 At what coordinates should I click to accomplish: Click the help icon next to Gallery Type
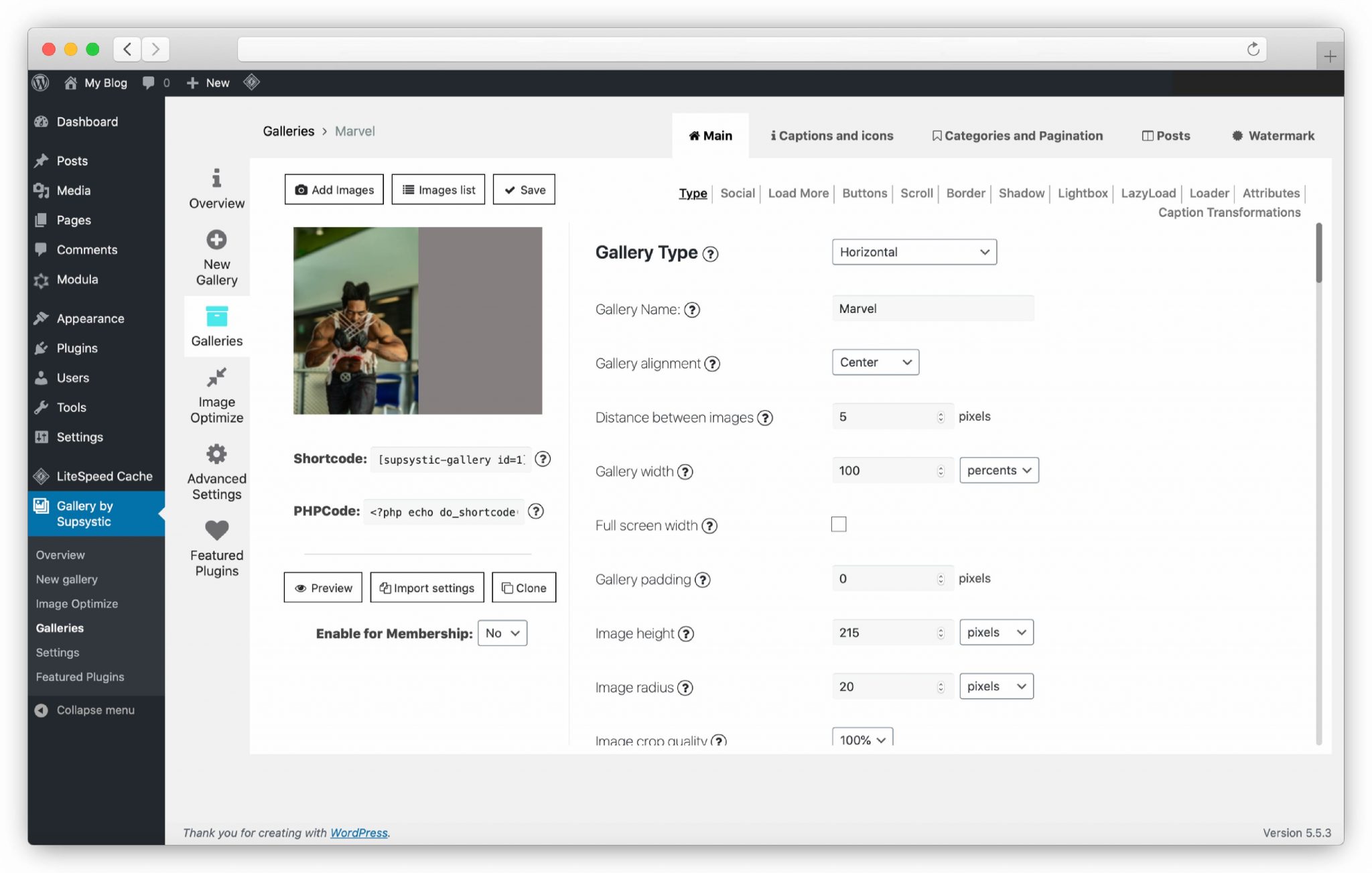coord(710,254)
